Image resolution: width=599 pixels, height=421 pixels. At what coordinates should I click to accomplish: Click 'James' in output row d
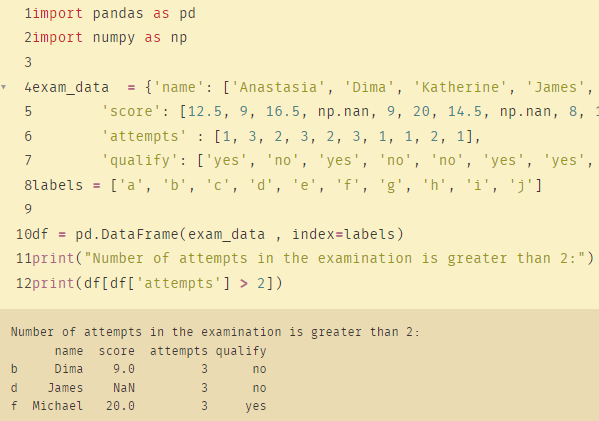click(x=65, y=388)
